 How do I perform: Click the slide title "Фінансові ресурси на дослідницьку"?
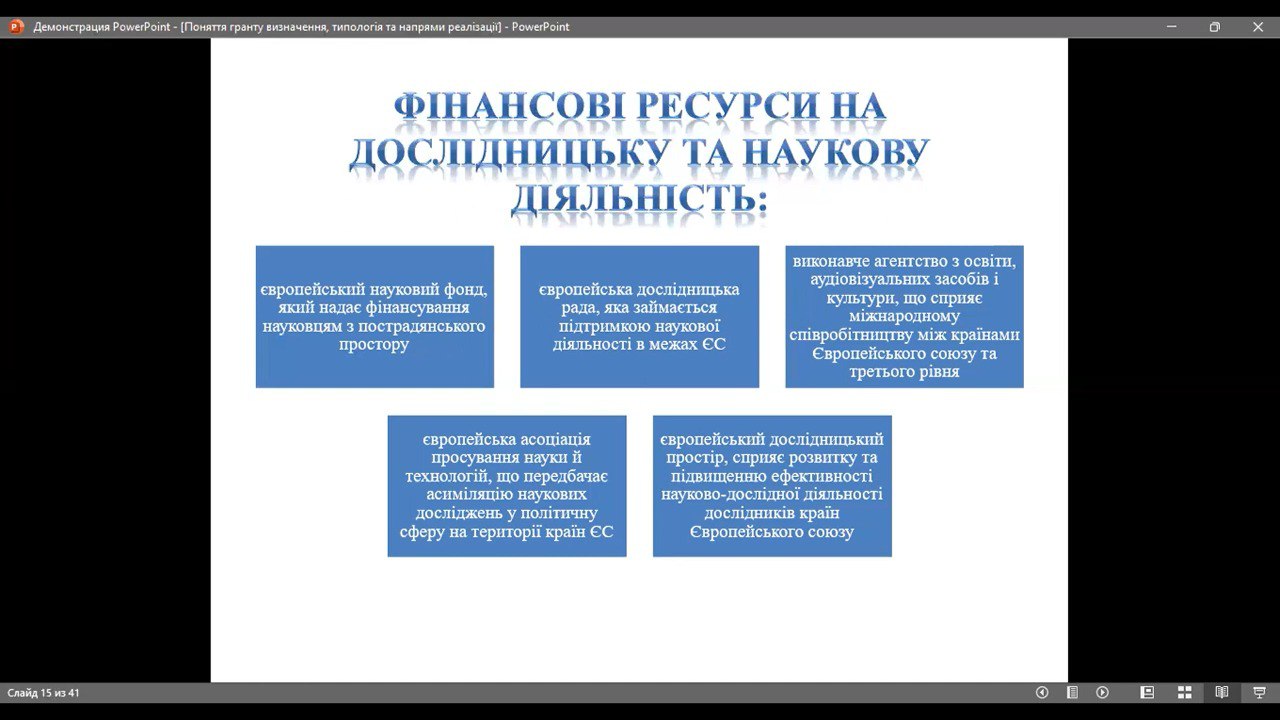(x=640, y=153)
